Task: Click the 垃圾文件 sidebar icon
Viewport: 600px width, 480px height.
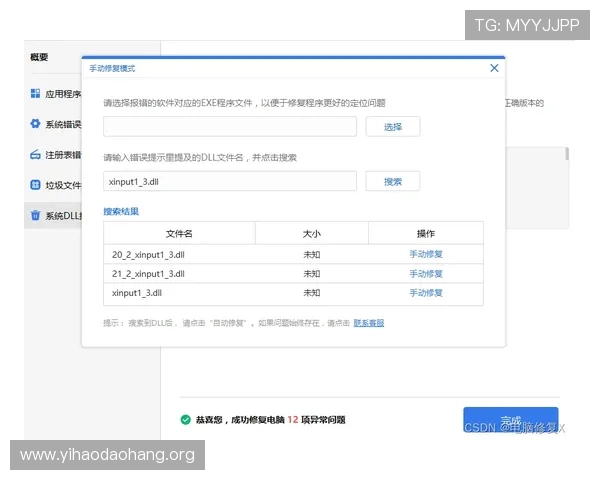Action: point(35,185)
